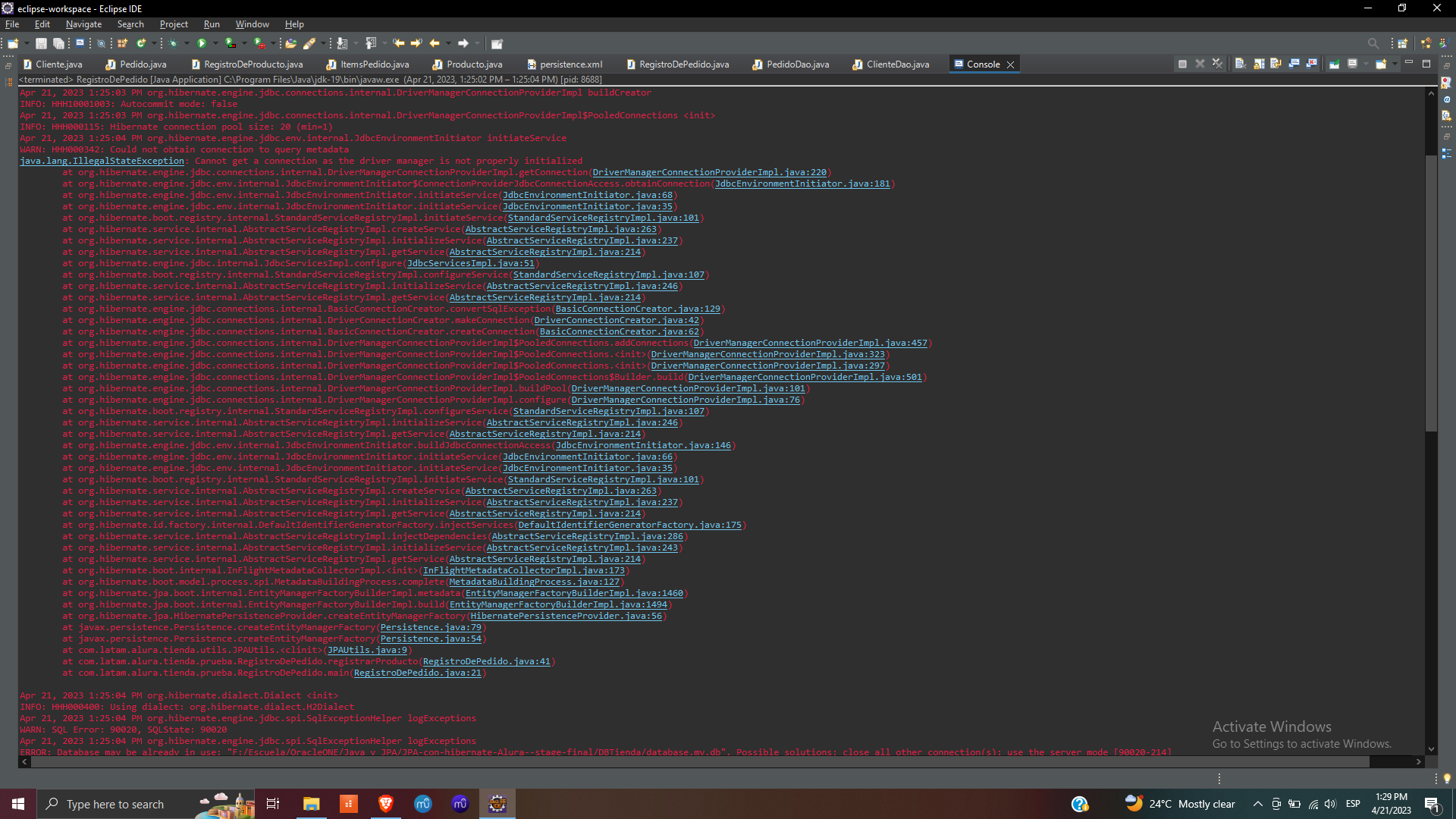The width and height of the screenshot is (1456, 819).
Task: Click the Remove Launch X icon
Action: pos(1200,64)
